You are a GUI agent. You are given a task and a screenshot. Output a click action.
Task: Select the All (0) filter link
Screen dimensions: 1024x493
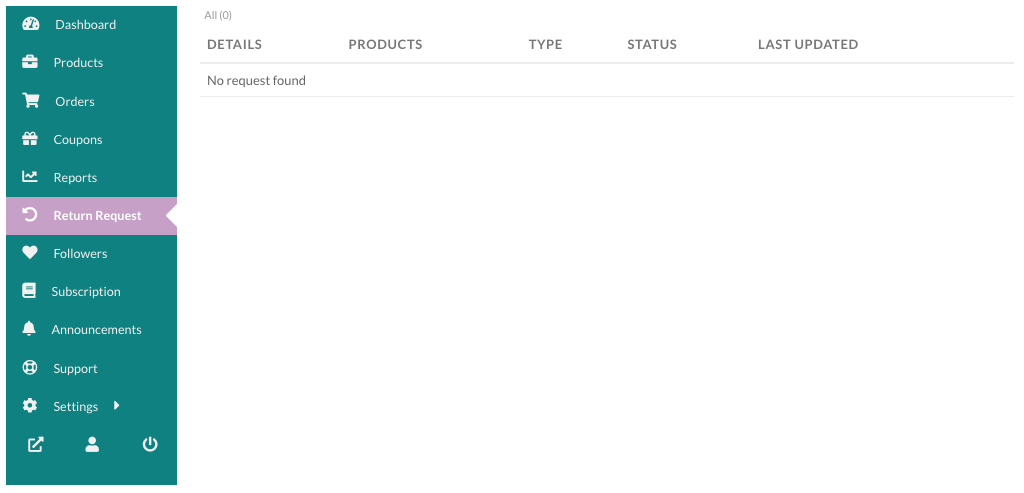click(x=218, y=15)
